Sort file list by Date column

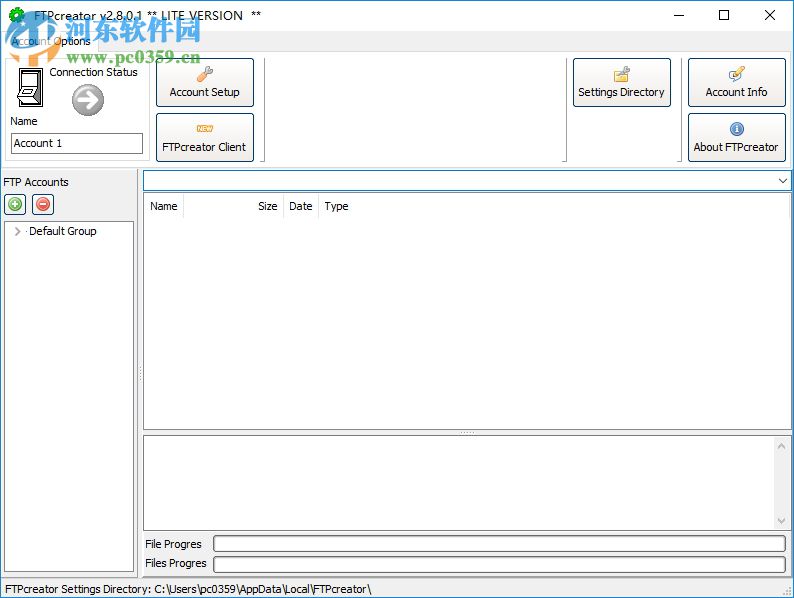pos(301,206)
